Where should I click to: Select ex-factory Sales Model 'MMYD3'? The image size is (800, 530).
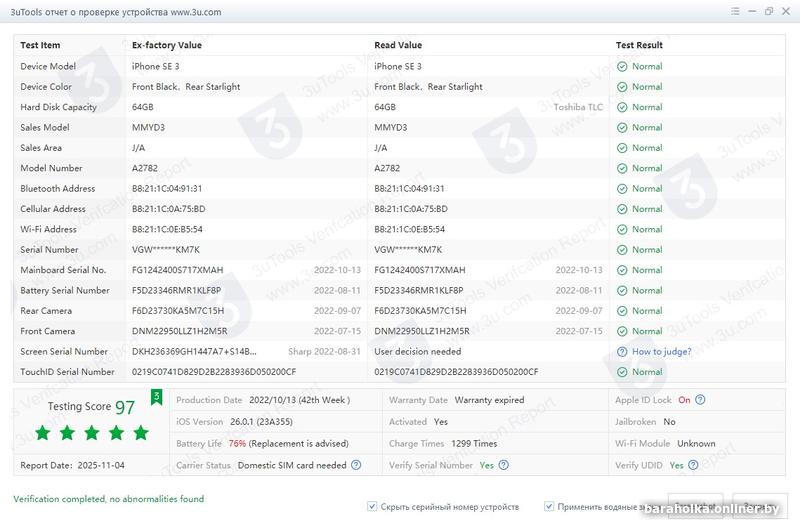click(x=148, y=128)
